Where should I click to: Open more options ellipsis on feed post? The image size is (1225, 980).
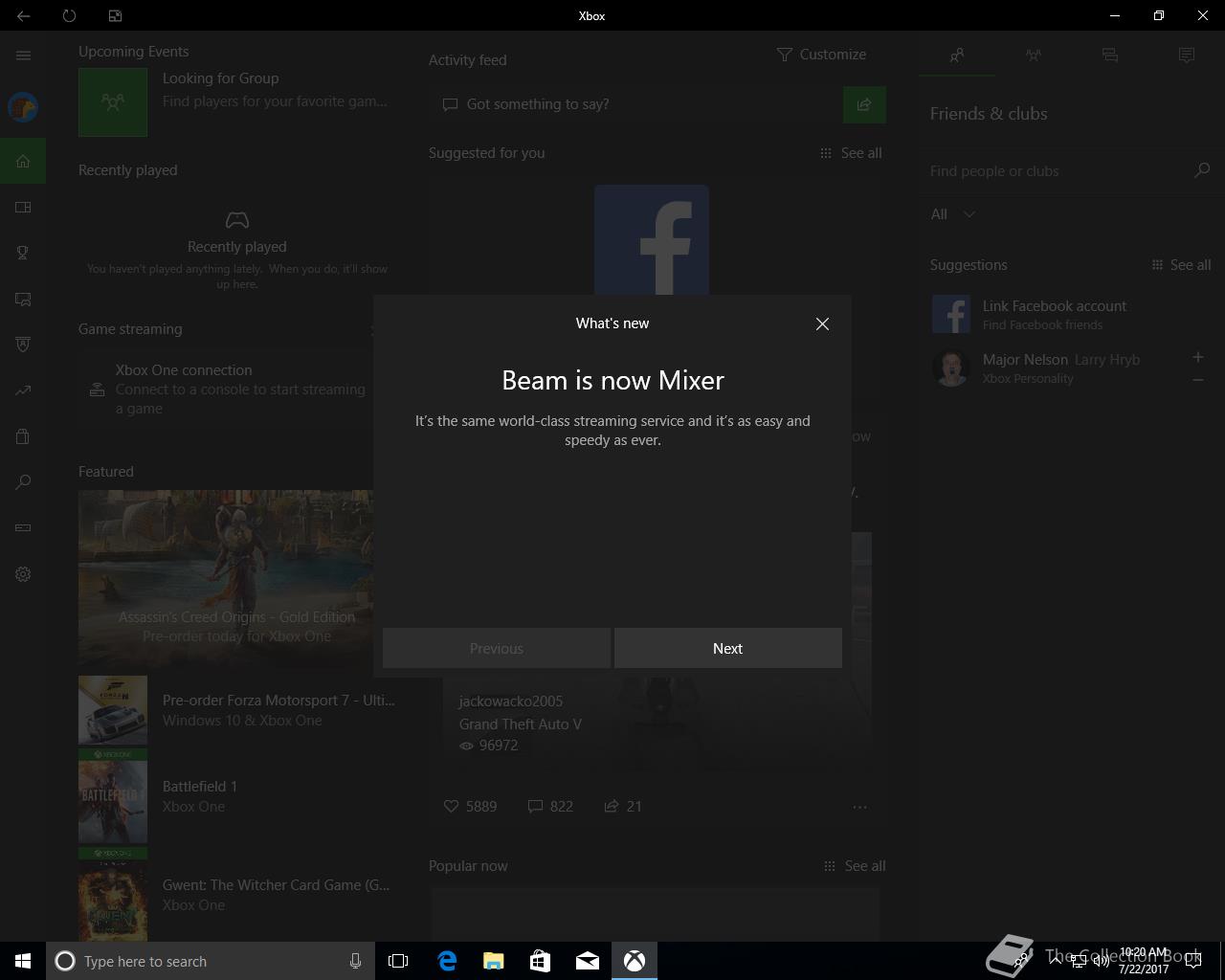pos(859,807)
